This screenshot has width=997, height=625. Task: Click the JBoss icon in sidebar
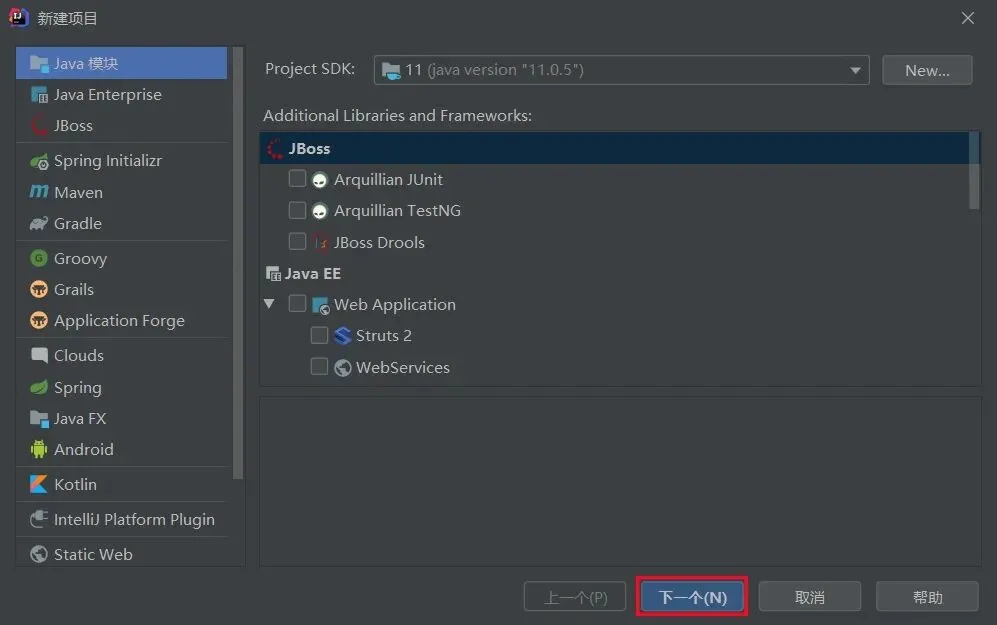tap(39, 126)
